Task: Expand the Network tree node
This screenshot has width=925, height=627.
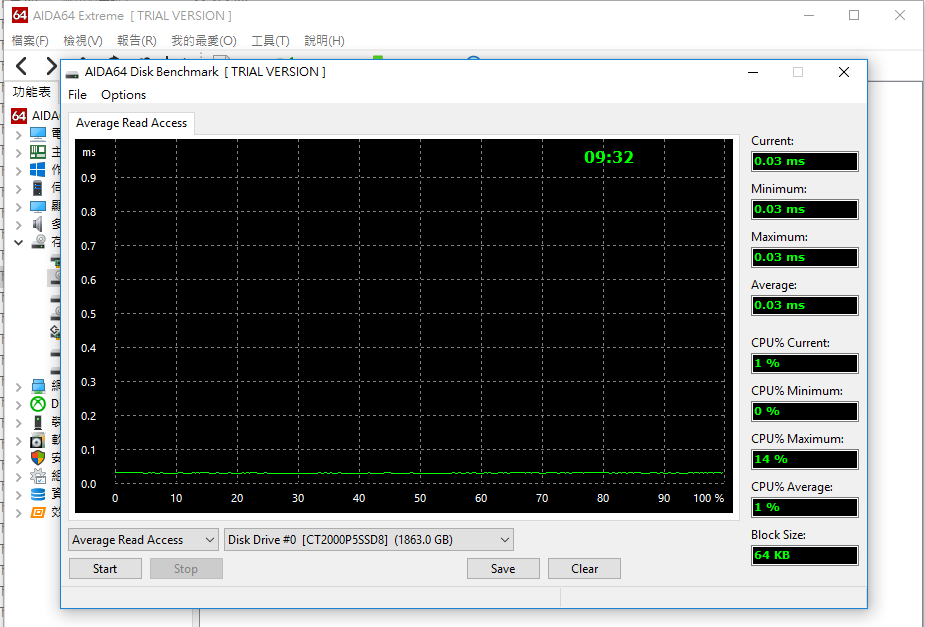Action: (19, 387)
